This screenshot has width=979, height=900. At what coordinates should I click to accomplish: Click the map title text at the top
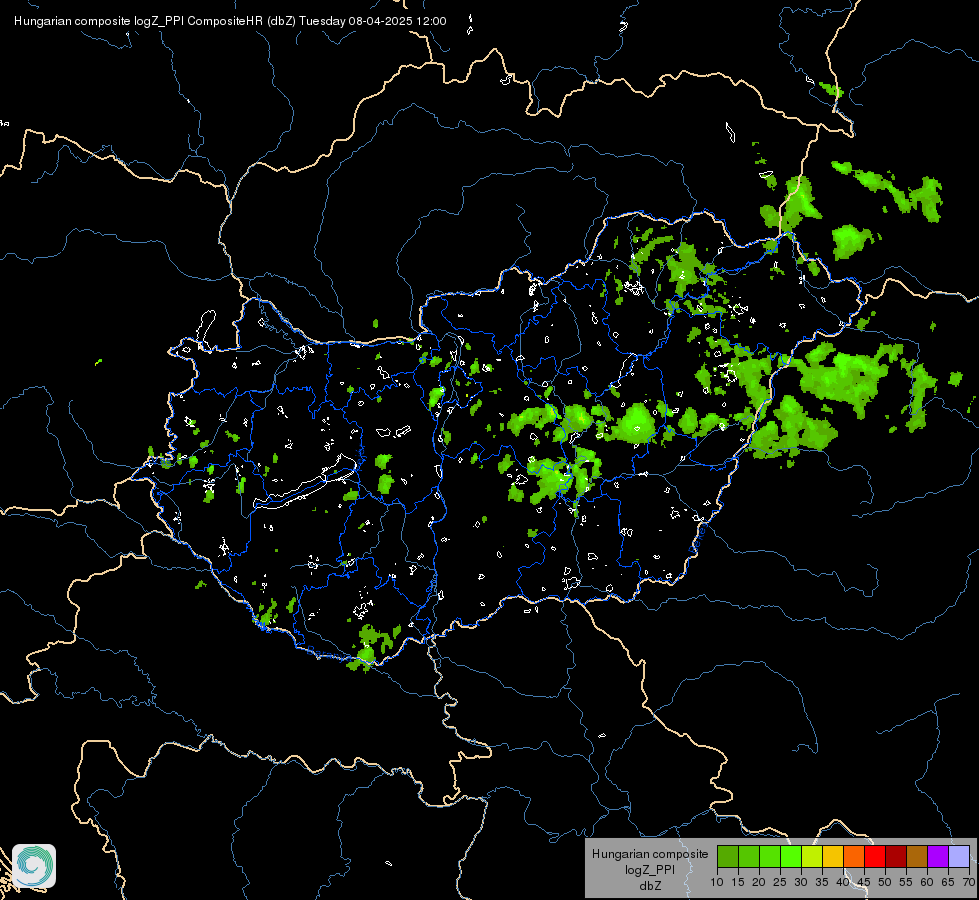click(230, 21)
